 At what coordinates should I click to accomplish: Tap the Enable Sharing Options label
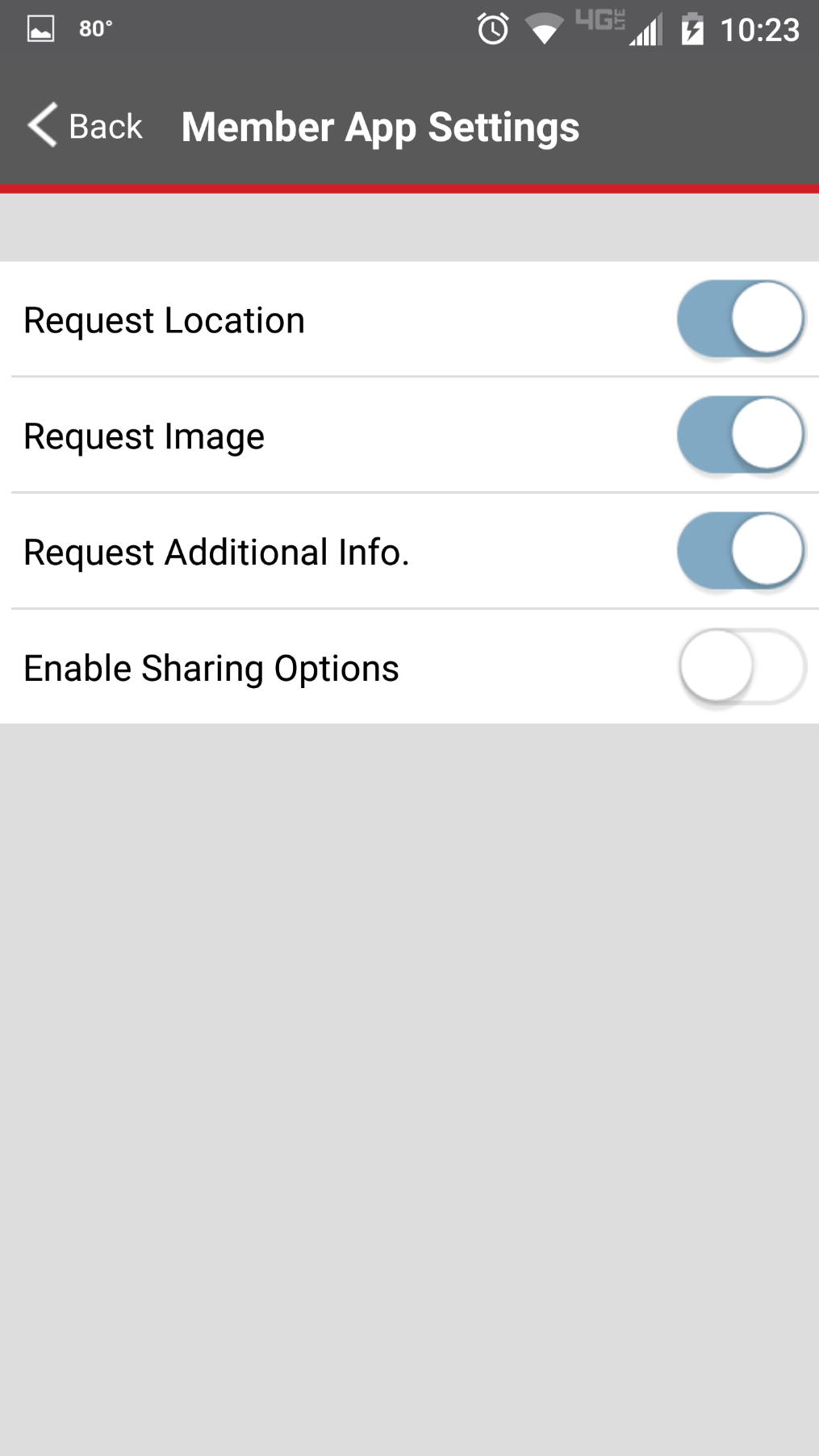211,669
